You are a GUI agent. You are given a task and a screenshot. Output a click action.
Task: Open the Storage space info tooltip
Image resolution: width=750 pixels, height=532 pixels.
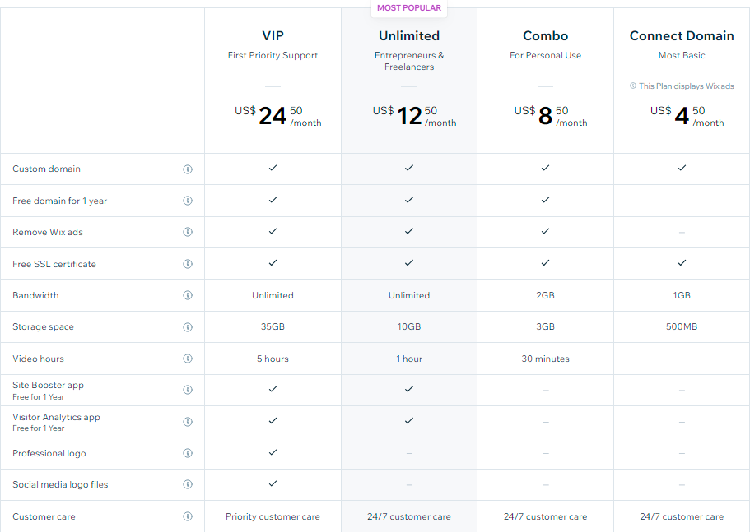pyautogui.click(x=188, y=327)
